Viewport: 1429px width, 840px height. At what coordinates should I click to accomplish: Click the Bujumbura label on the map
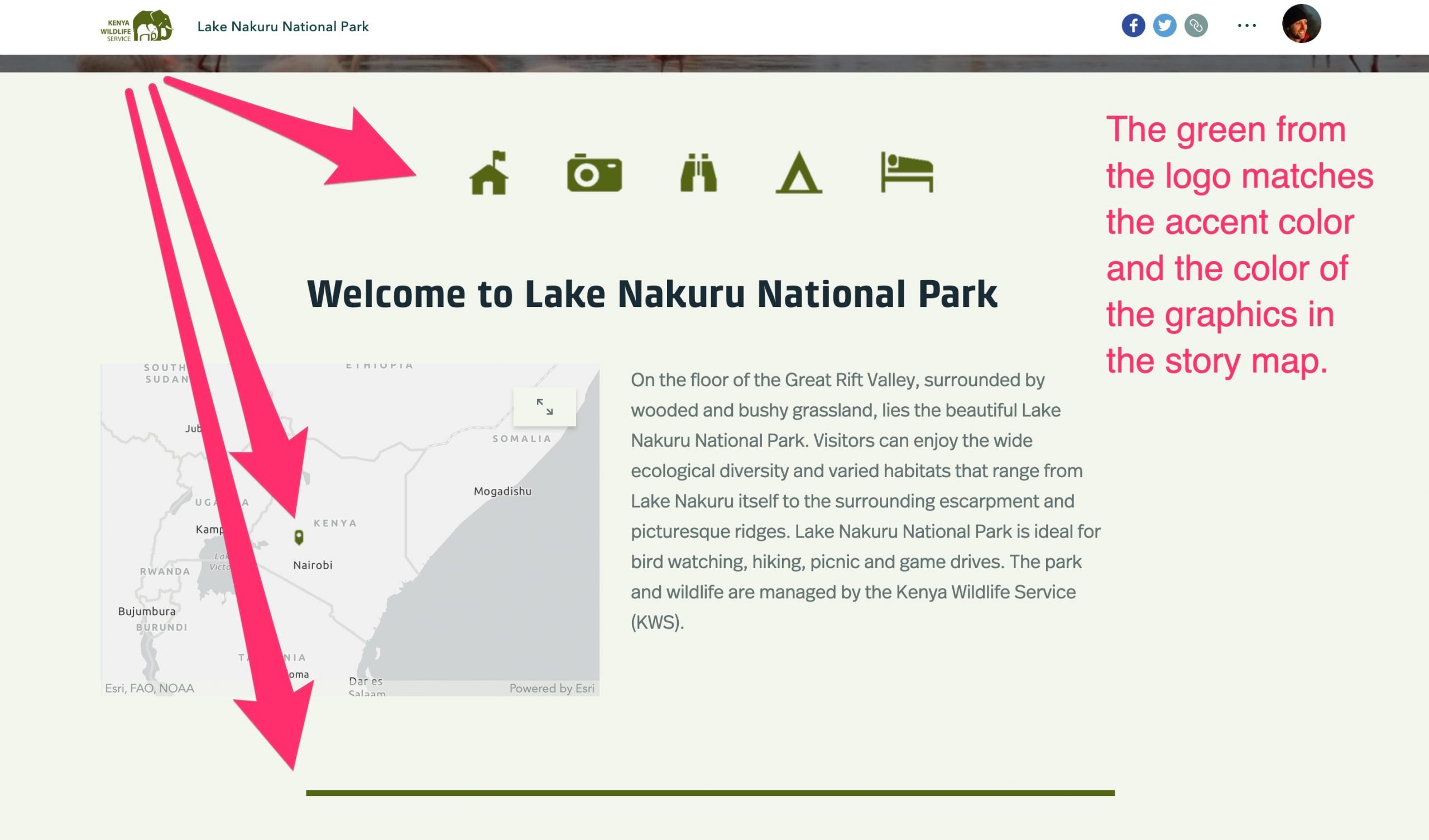(147, 611)
